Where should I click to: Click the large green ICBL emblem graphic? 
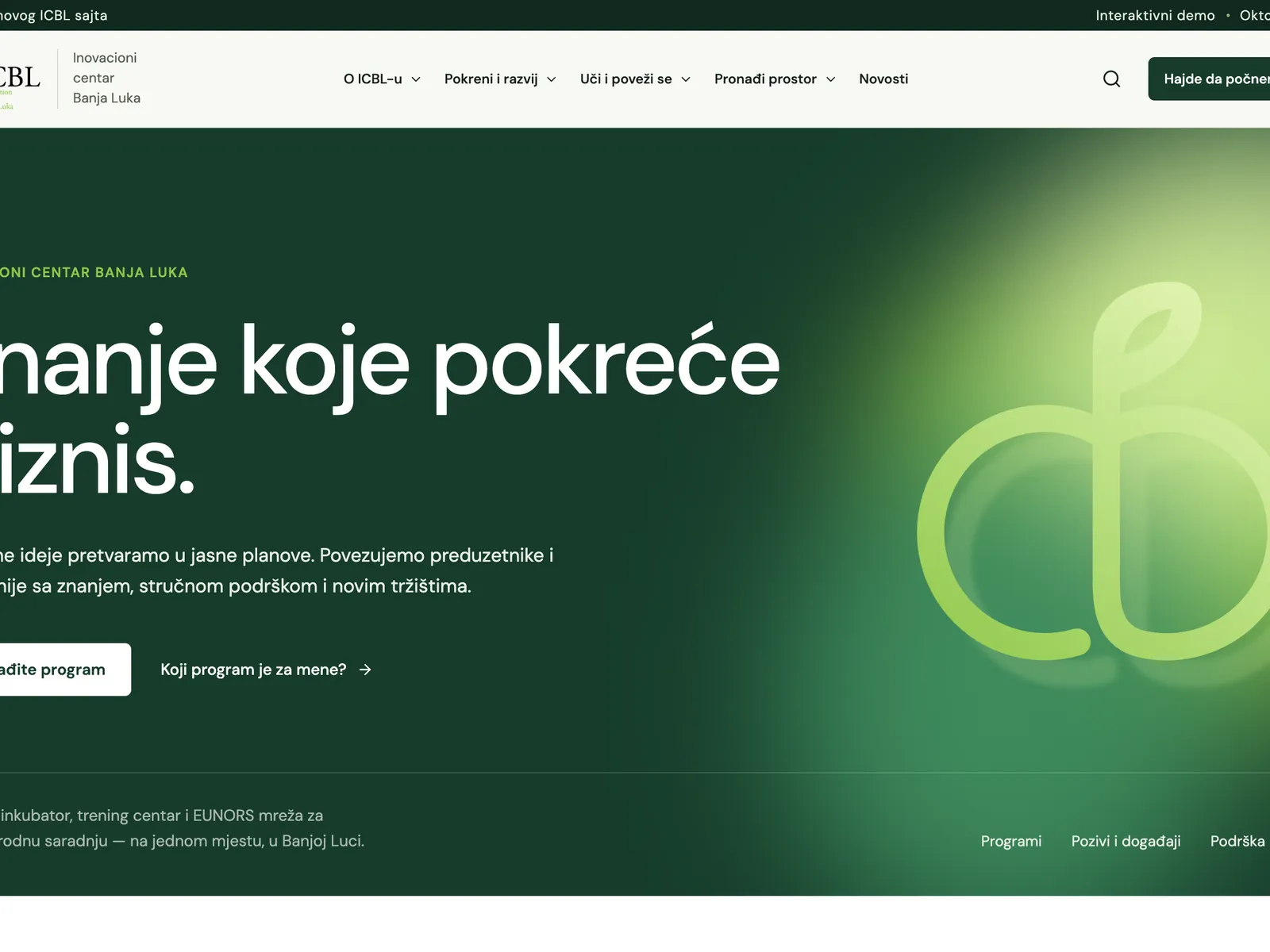click(1094, 472)
